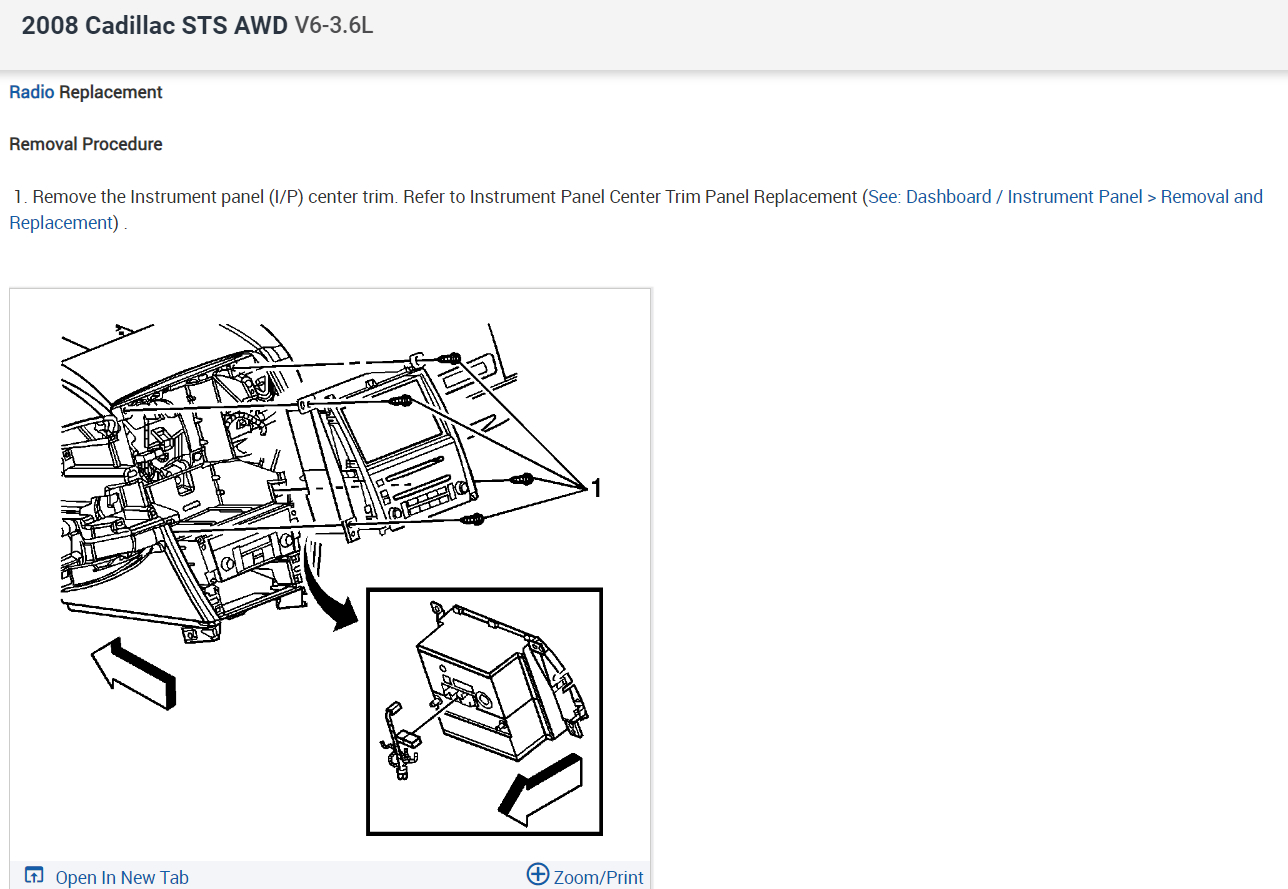
Task: Click the Zoom/Print link text
Action: pos(599,877)
